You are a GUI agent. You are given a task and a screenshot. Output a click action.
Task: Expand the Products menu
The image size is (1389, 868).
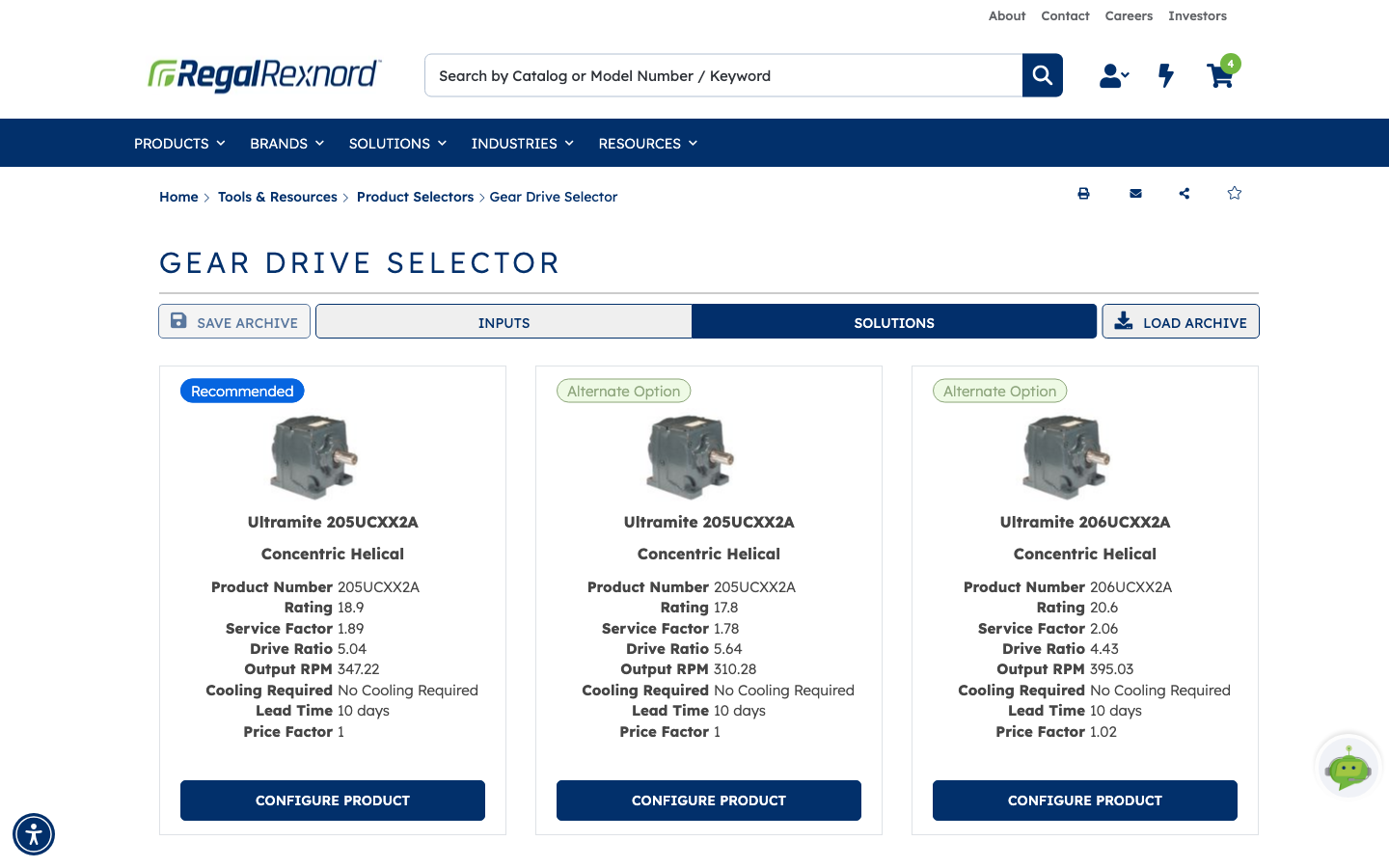[179, 144]
